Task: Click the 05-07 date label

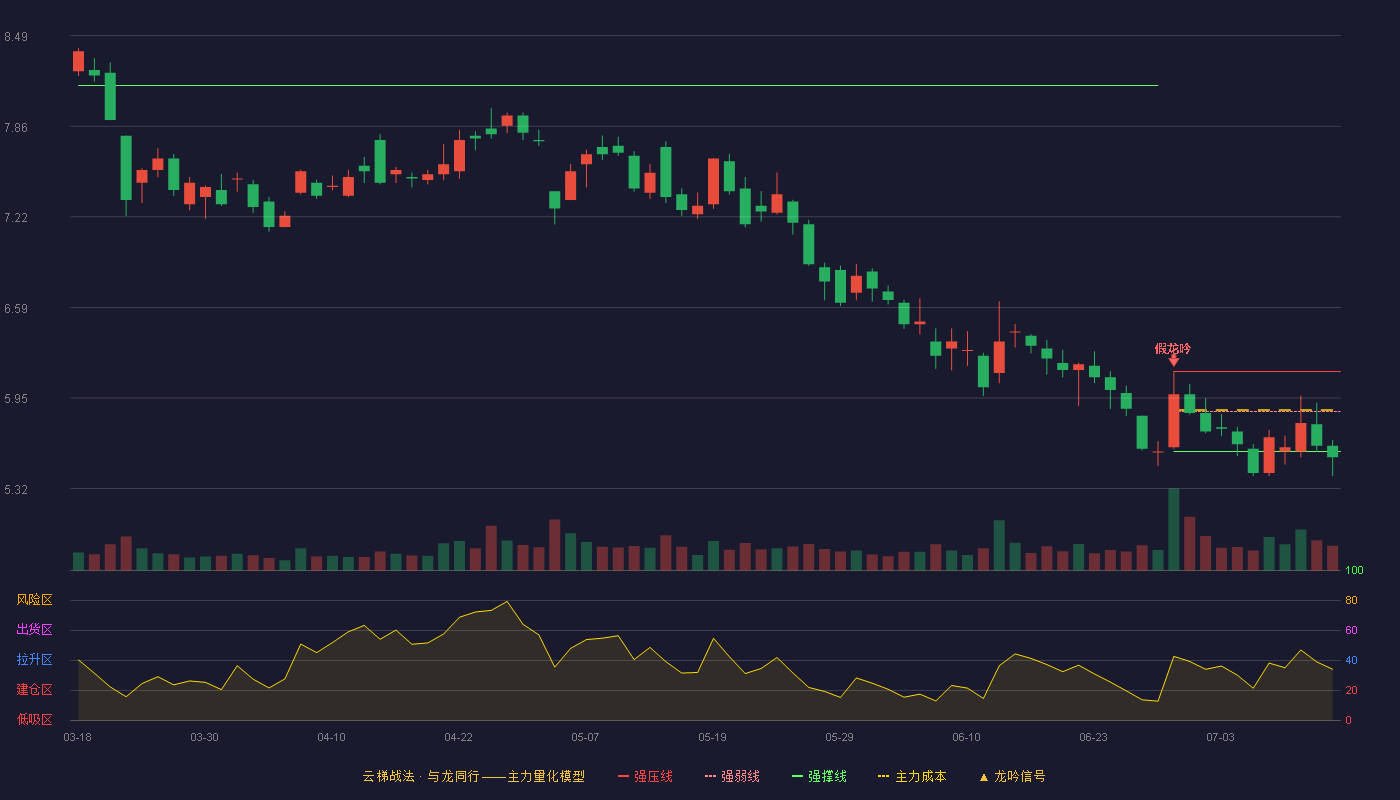Action: [585, 737]
